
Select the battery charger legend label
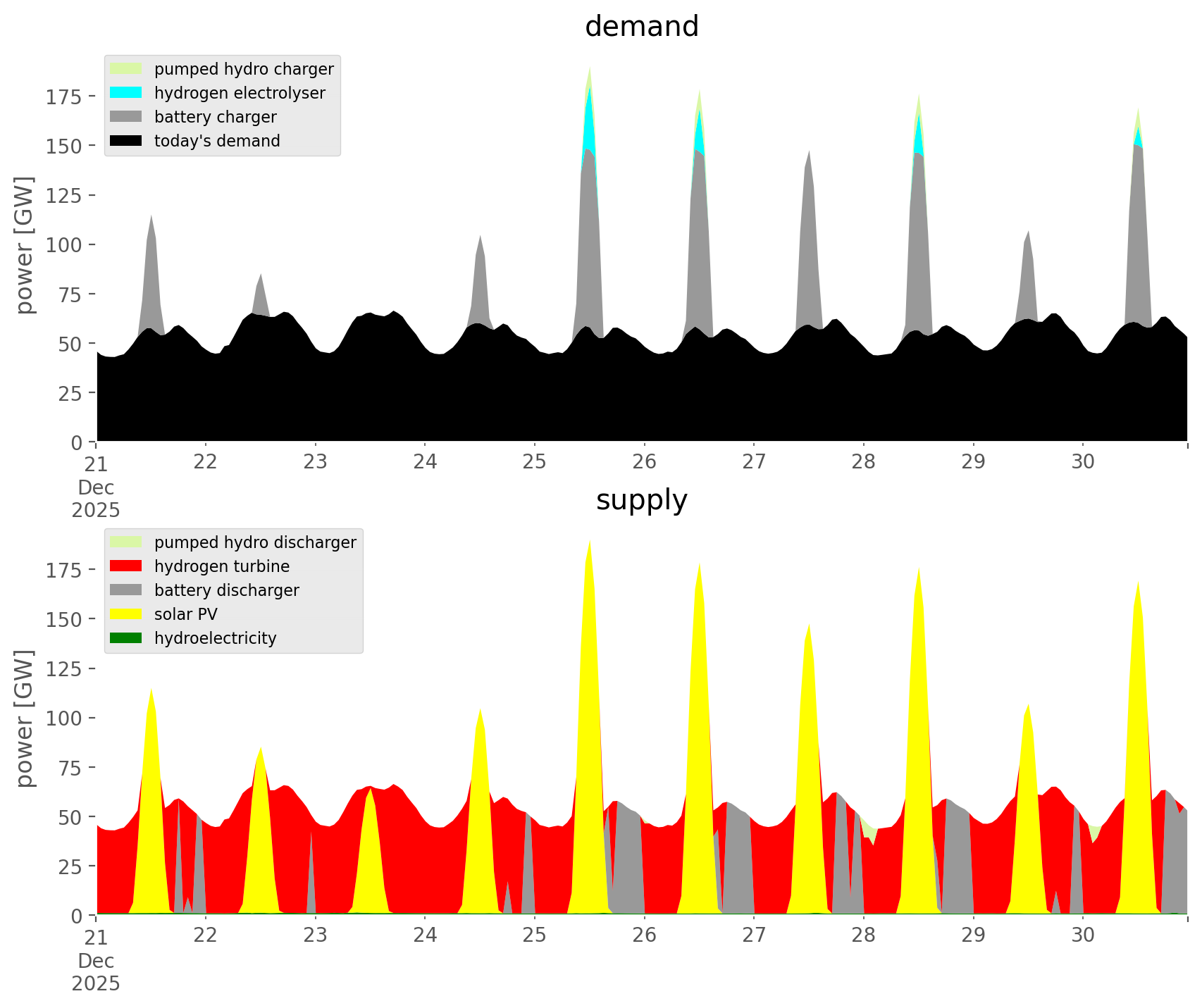215,117
